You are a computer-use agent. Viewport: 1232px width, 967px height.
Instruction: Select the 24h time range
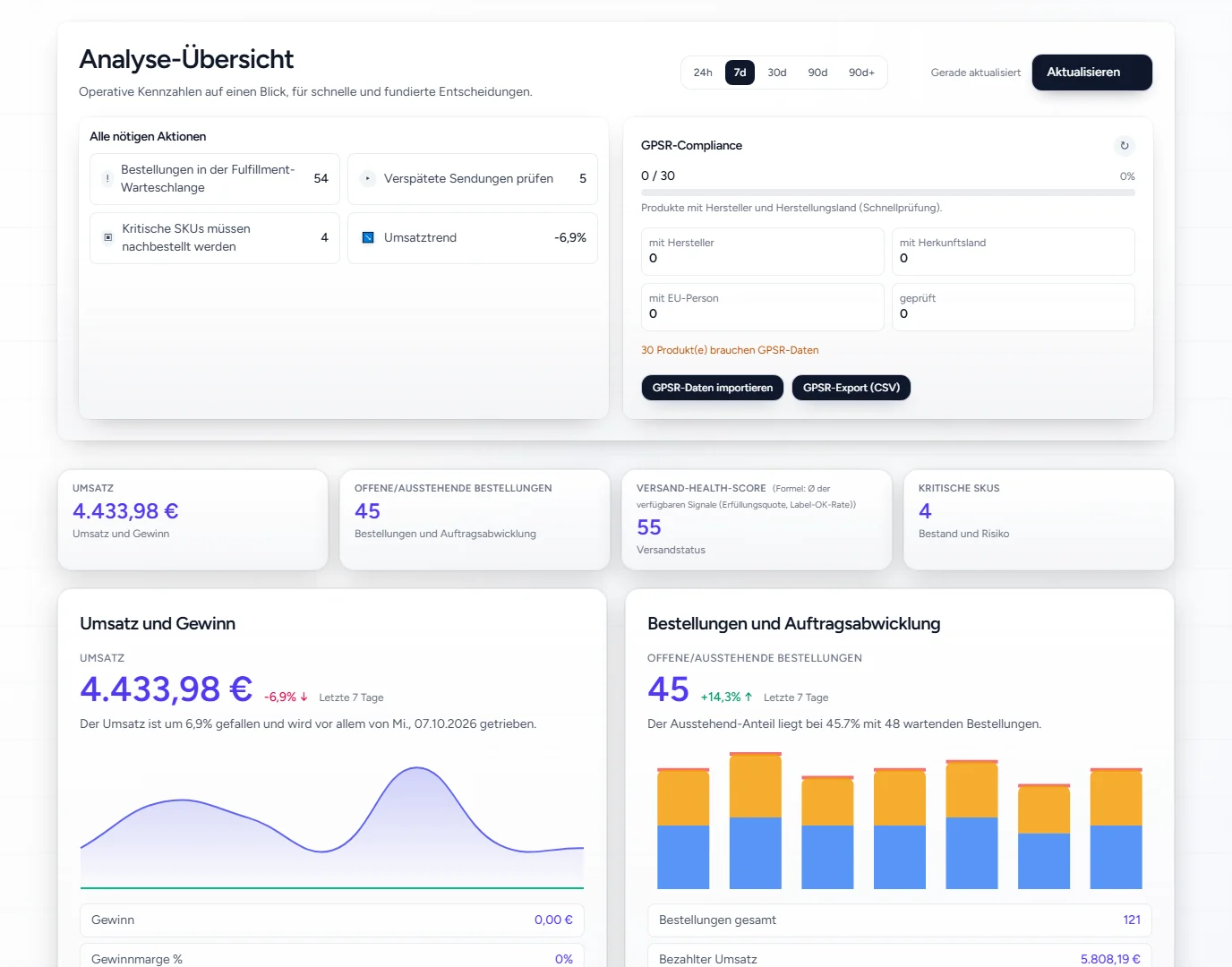click(703, 73)
